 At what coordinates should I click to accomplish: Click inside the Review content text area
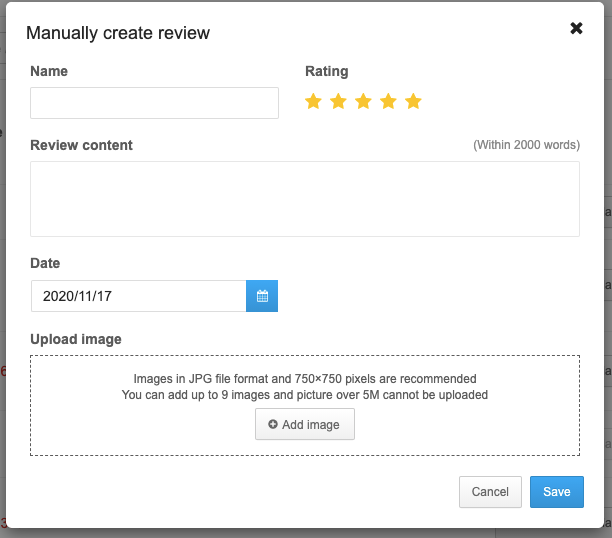point(304,199)
